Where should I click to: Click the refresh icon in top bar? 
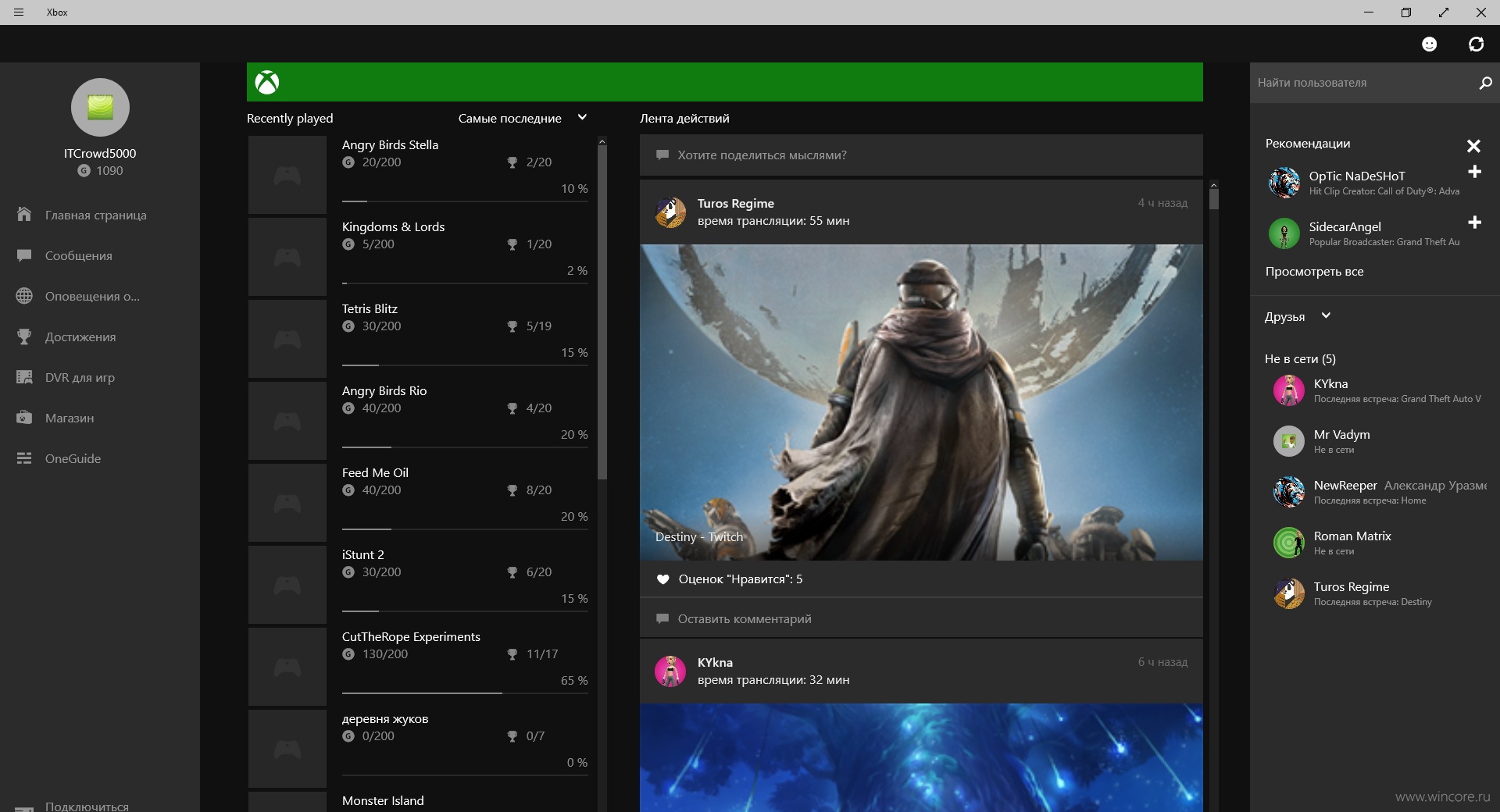[1476, 45]
